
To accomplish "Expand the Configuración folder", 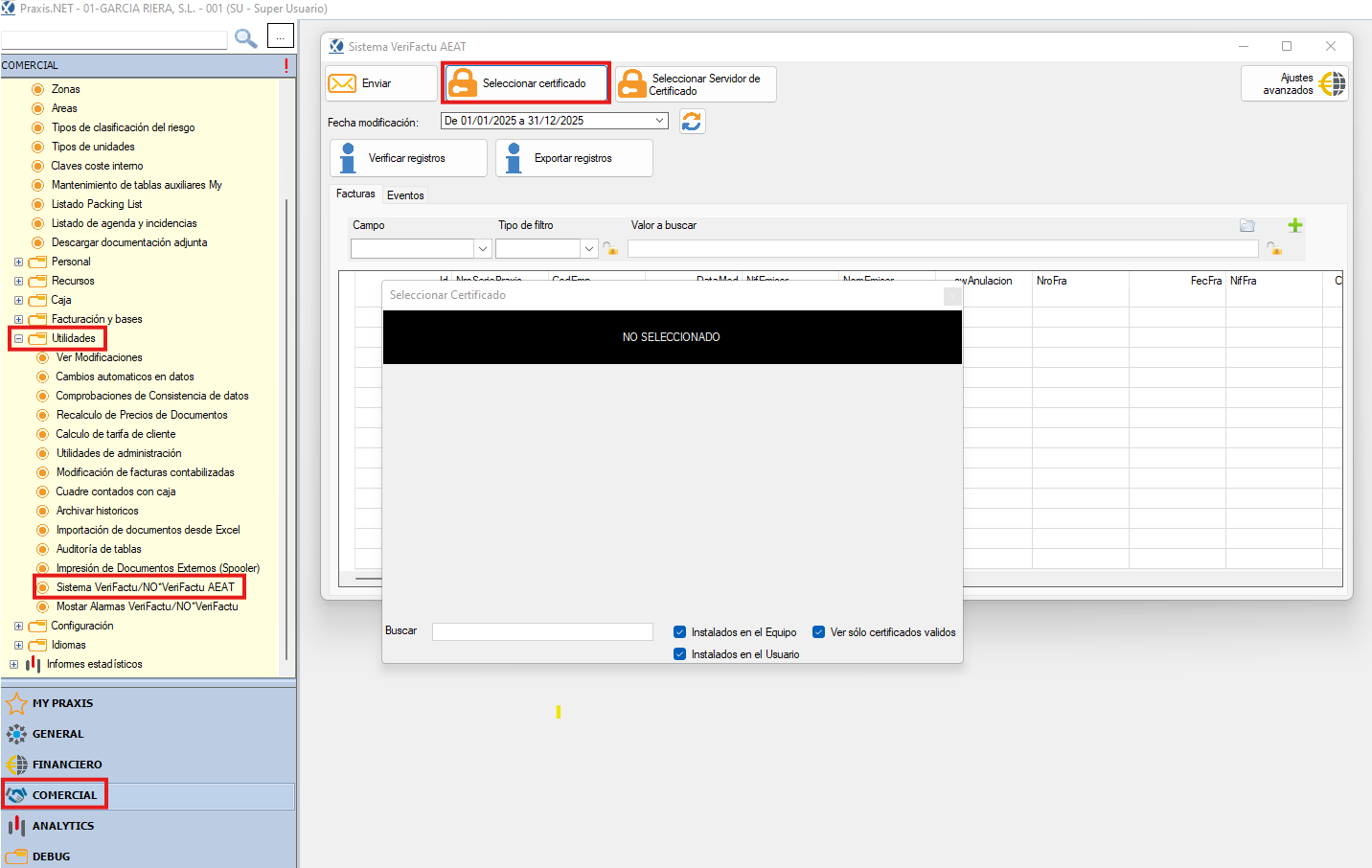I will [18, 626].
